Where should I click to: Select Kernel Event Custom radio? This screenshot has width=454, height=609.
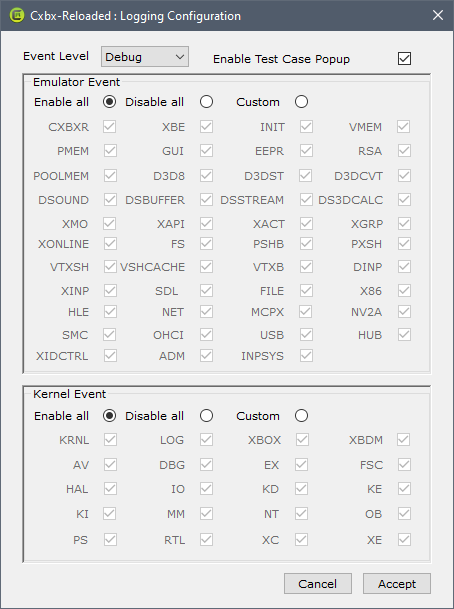pos(301,416)
